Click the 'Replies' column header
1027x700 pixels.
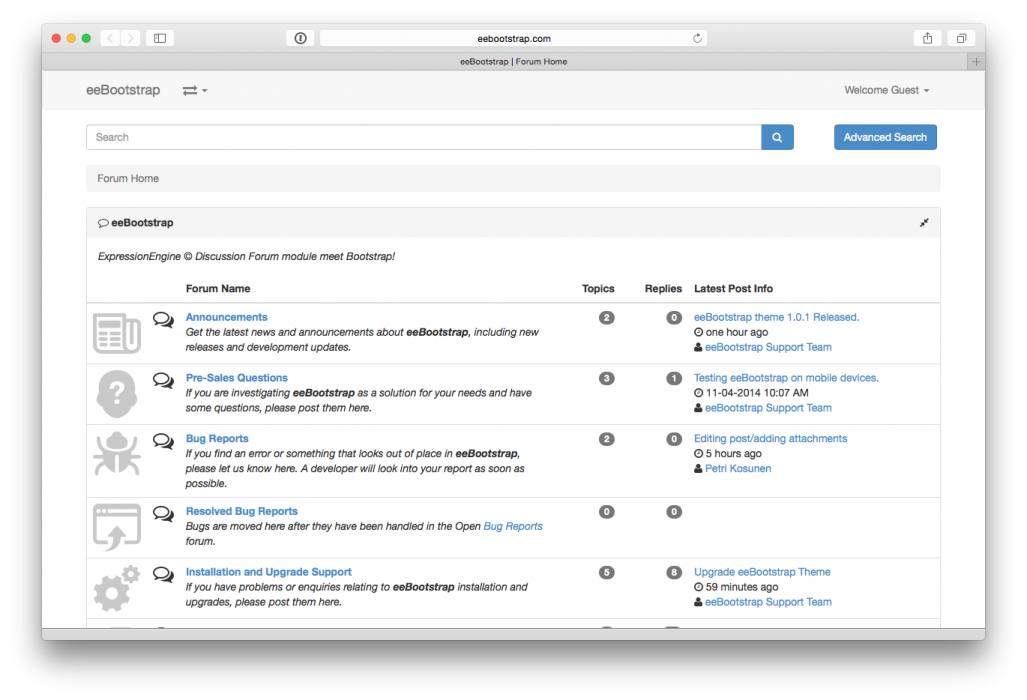[x=663, y=289]
